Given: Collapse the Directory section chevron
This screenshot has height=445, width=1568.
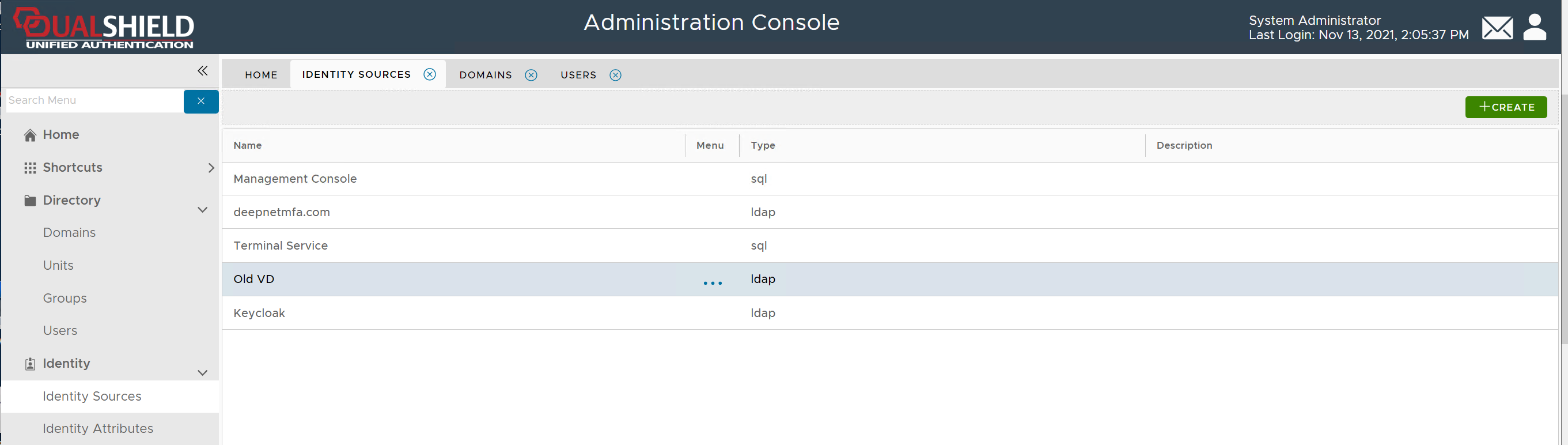Looking at the screenshot, I should [203, 210].
